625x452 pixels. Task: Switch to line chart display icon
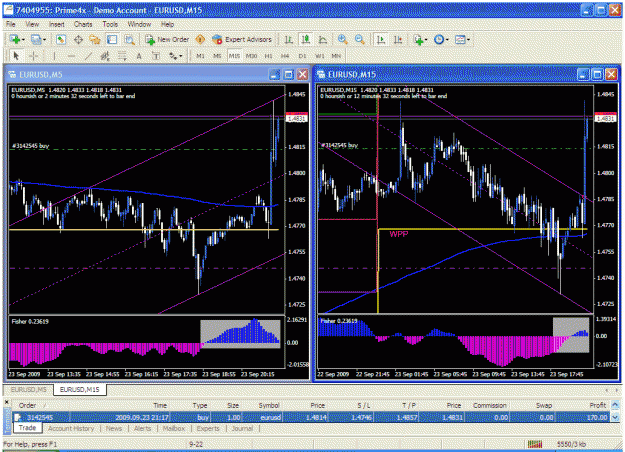(323, 39)
